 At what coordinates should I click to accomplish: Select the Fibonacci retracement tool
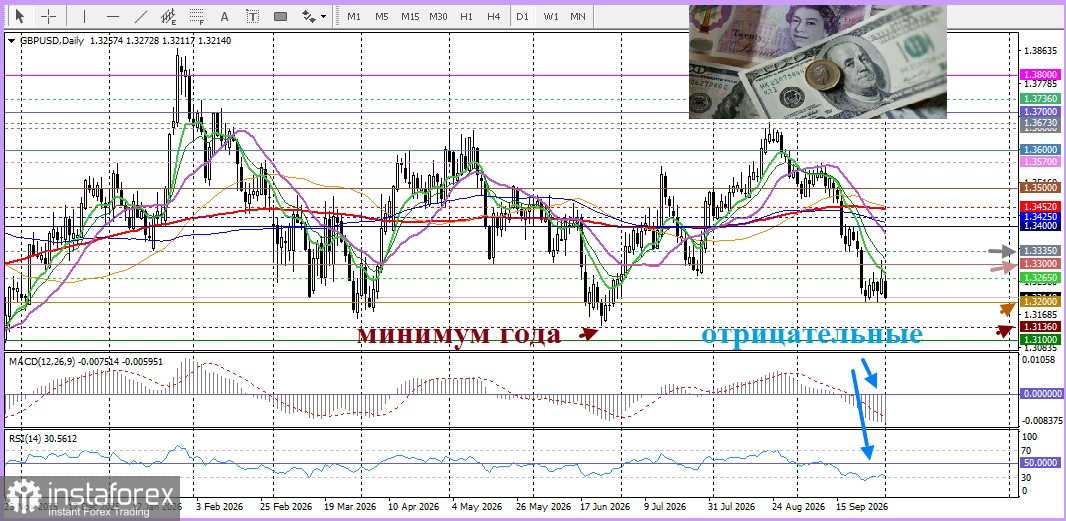(197, 16)
